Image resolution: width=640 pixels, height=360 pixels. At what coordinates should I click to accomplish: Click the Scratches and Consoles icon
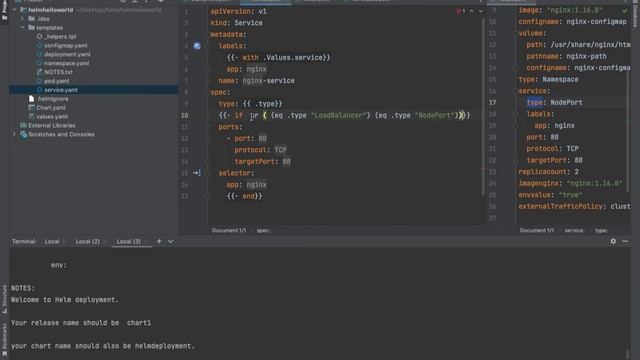click(x=24, y=134)
